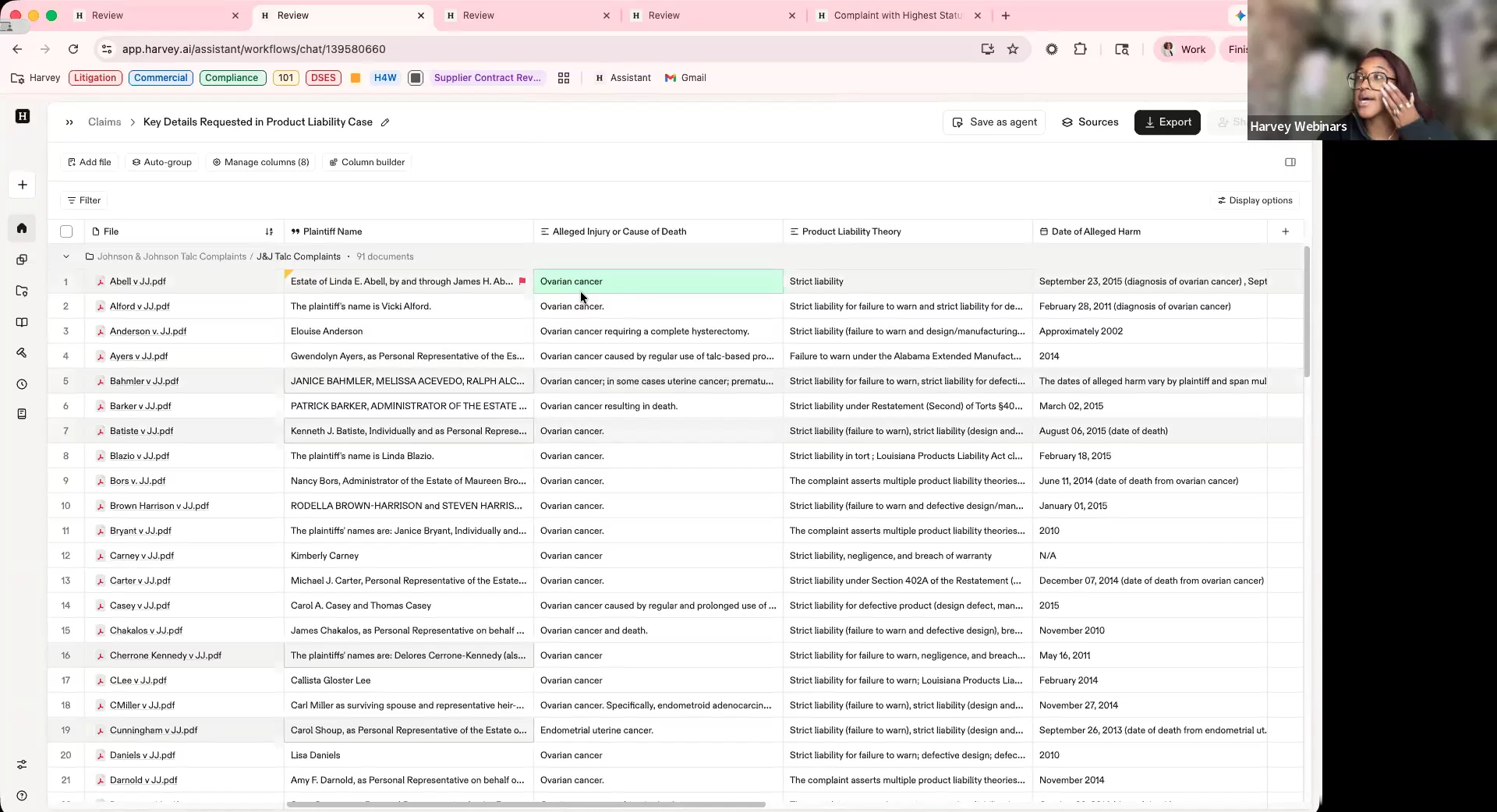This screenshot has height=812, width=1497.
Task: Select the cell 'Endometrial uterine cancer.'
Action: (x=658, y=730)
